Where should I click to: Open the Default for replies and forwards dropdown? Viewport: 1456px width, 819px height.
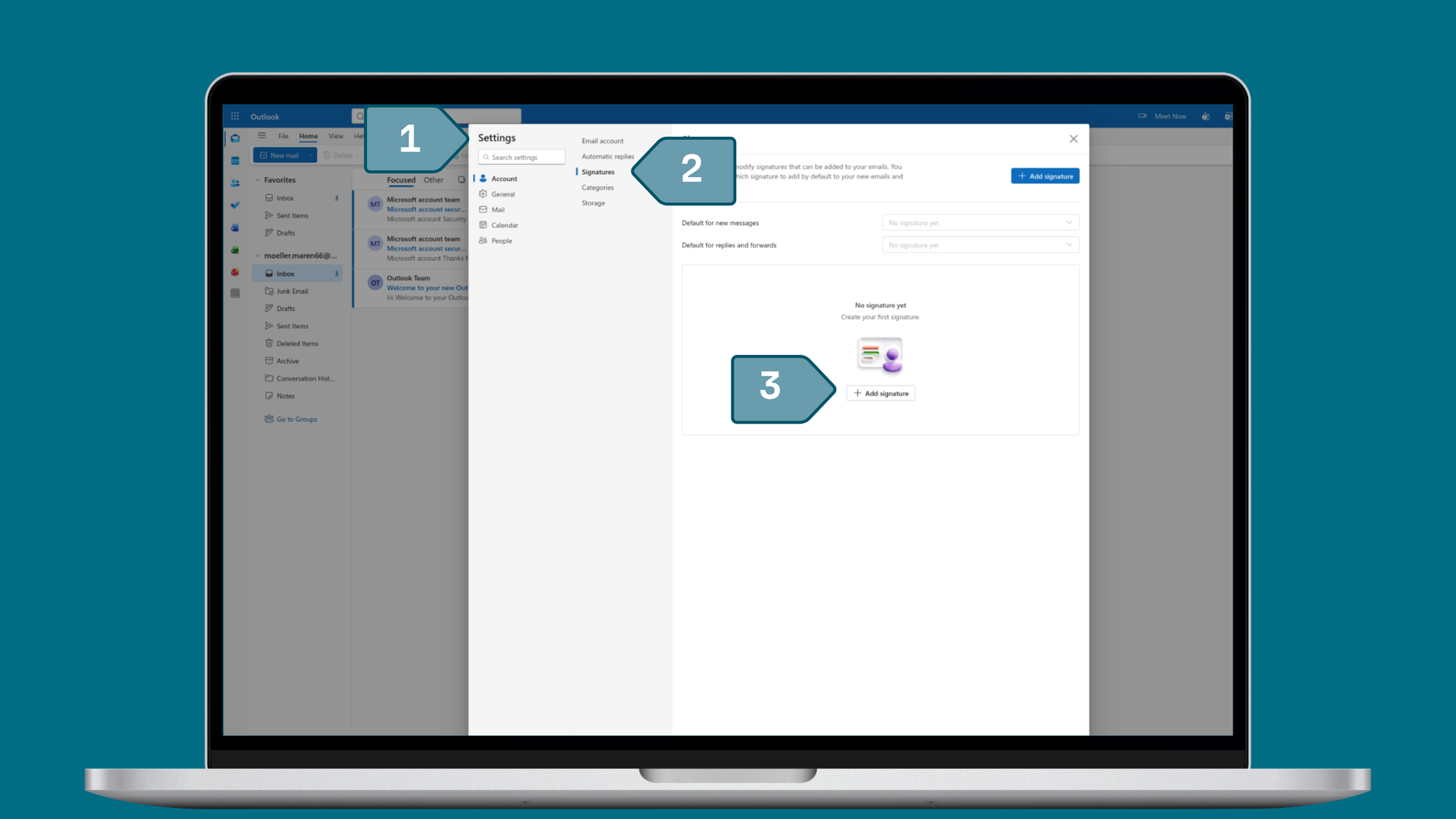coord(980,245)
